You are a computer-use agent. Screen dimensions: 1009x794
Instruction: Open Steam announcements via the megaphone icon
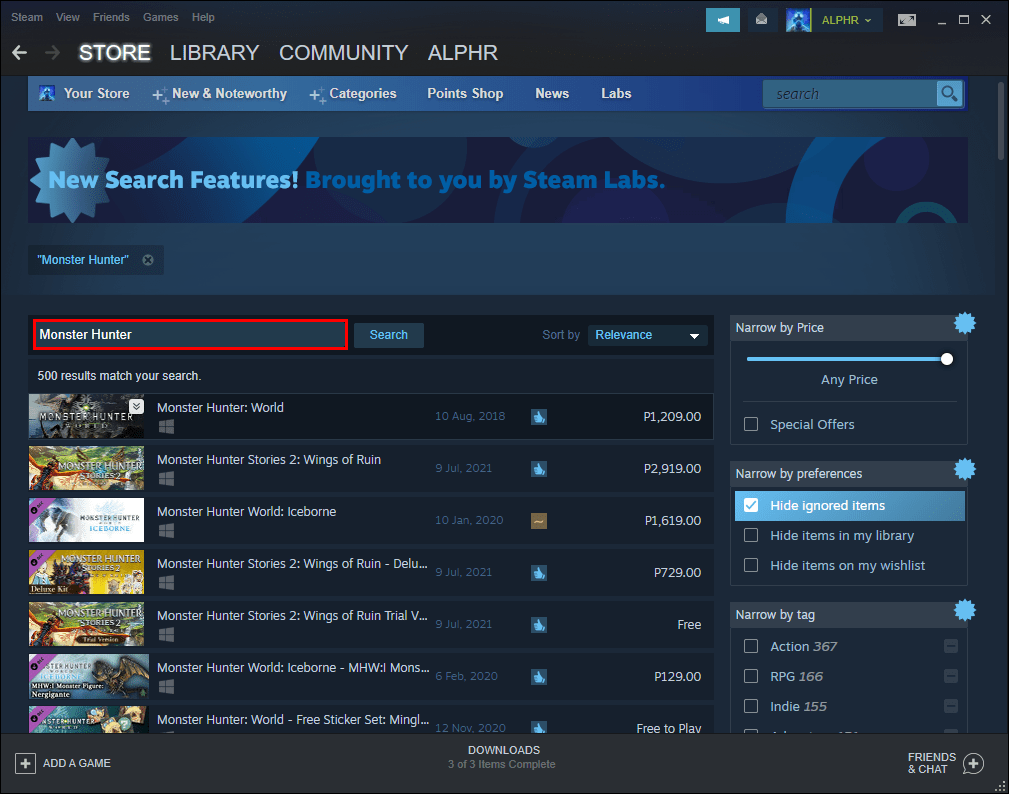click(722, 19)
